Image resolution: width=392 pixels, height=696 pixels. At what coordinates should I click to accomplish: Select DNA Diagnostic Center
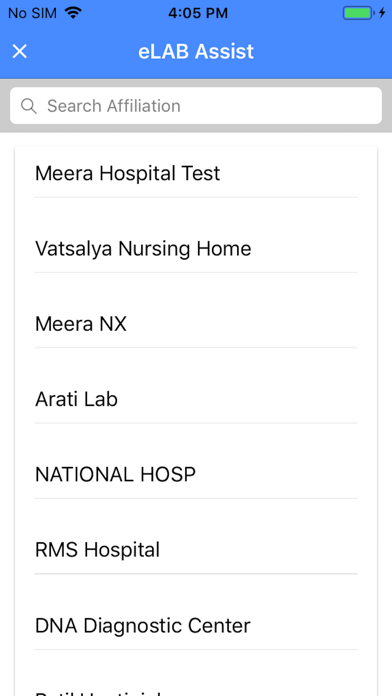(196, 625)
